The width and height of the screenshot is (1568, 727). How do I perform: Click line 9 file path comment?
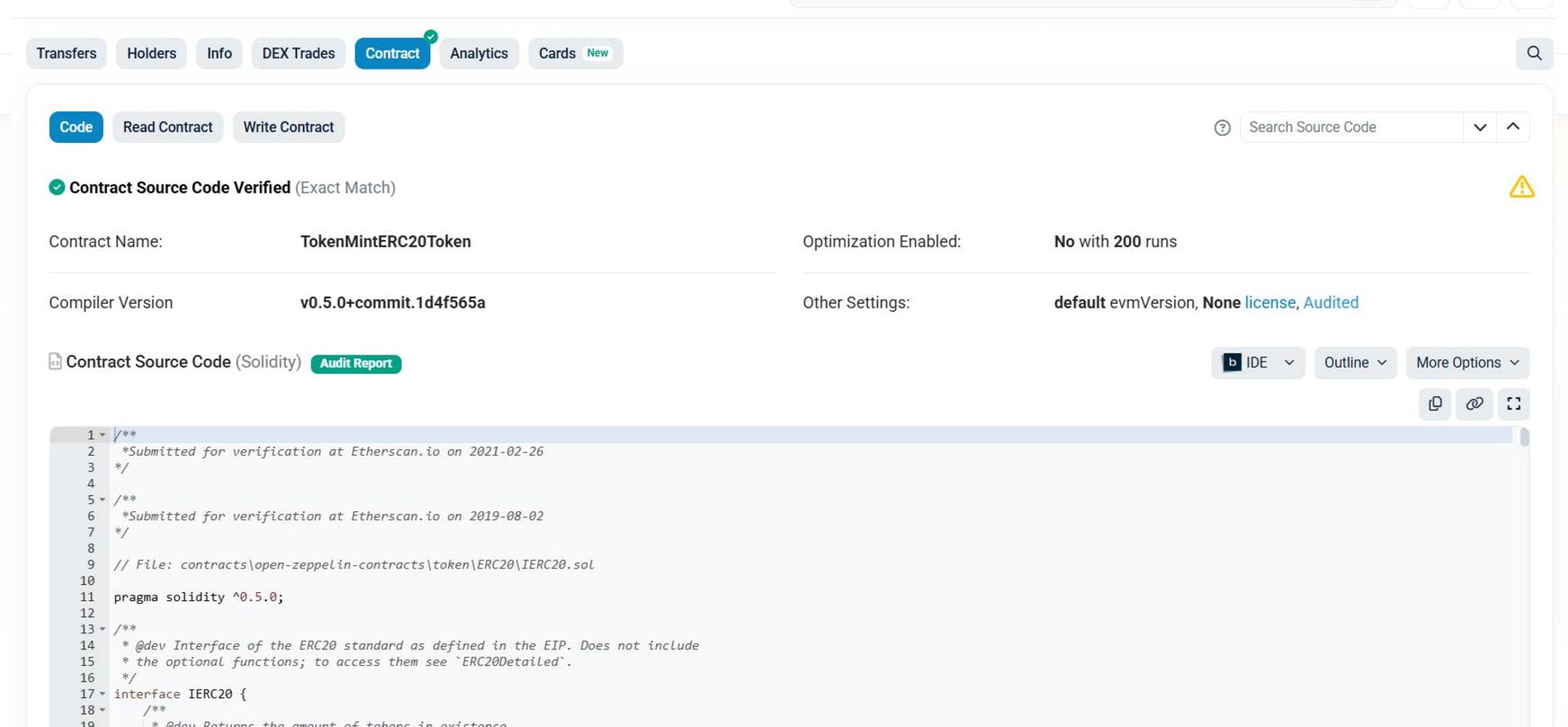354,564
